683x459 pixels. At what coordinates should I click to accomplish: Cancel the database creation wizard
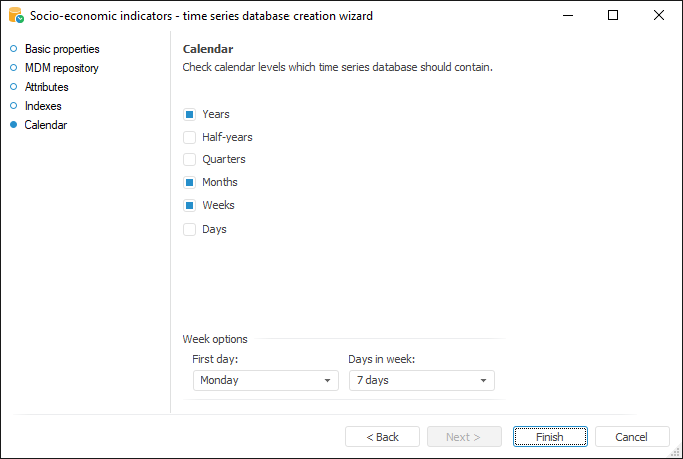point(632,437)
